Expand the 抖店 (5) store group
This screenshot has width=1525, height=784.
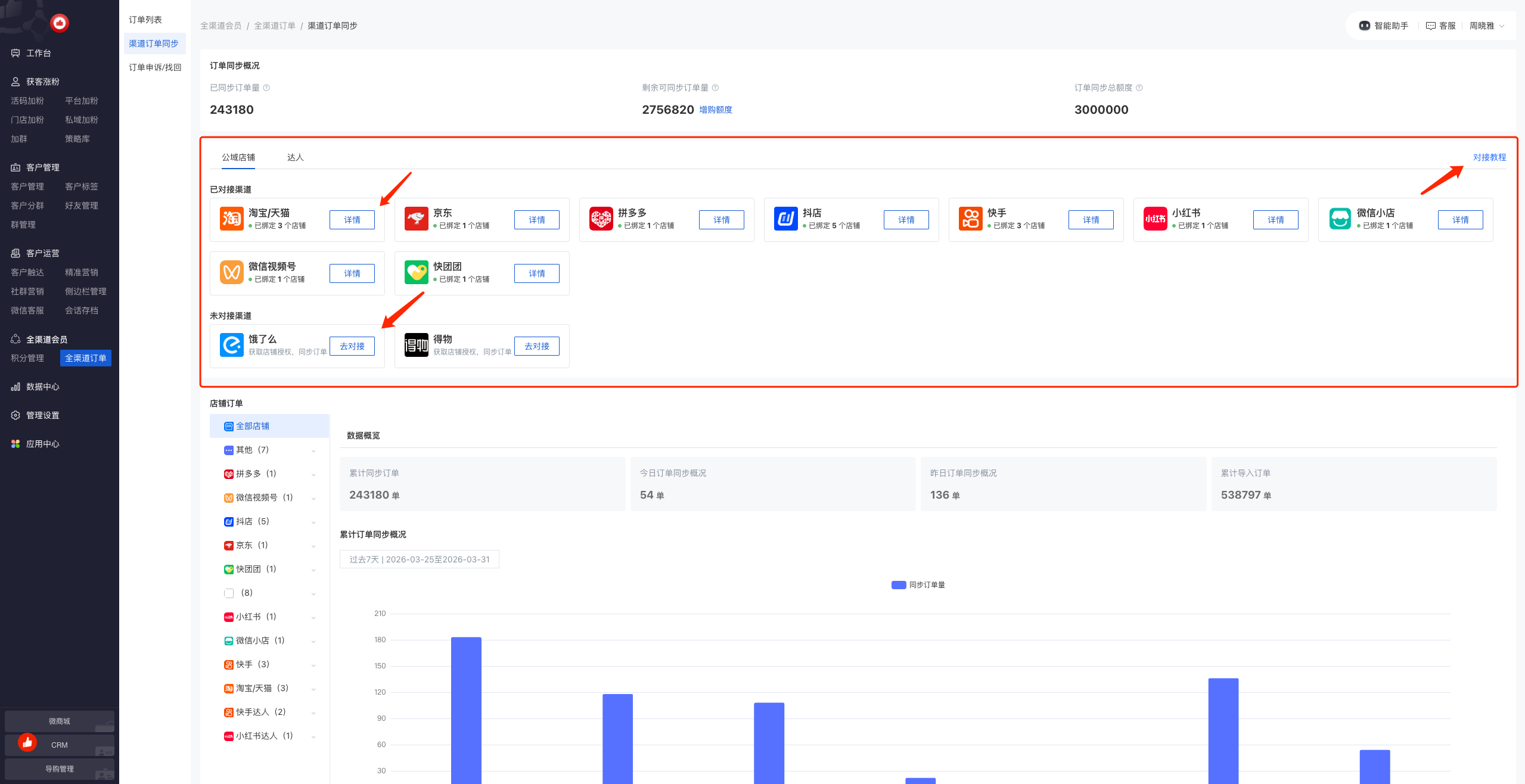313,522
